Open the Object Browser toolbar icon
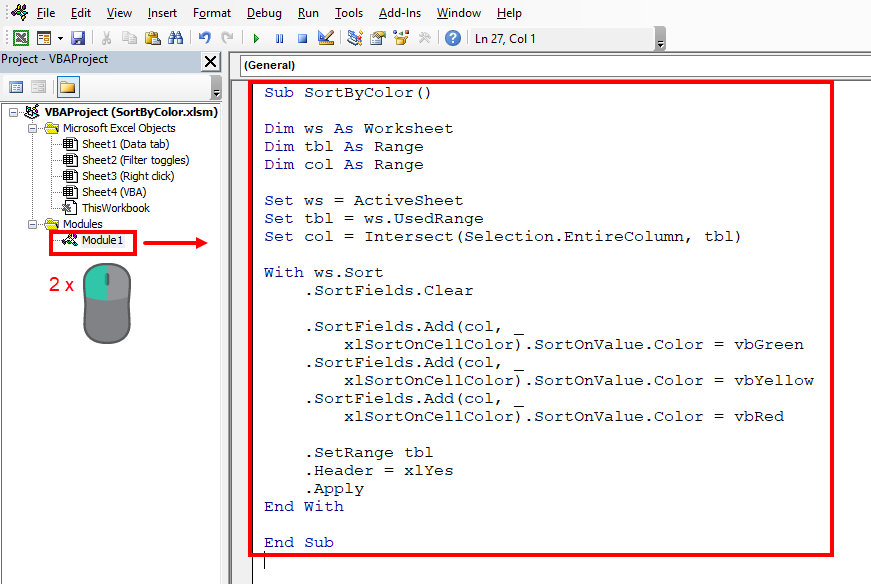This screenshot has width=871, height=584. tap(401, 38)
